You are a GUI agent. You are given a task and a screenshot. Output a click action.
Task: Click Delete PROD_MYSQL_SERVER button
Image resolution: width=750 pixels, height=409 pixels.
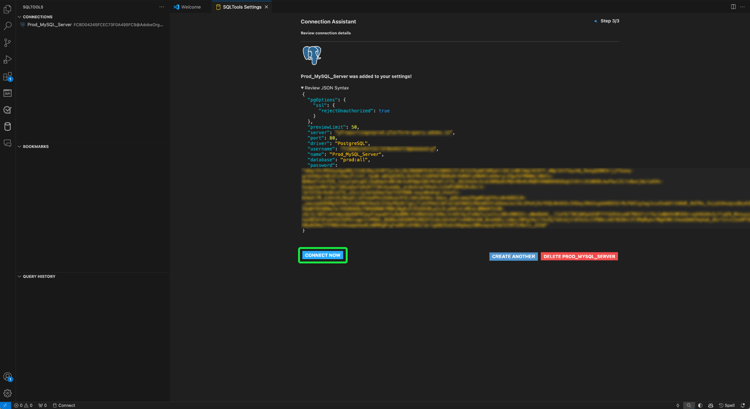coord(579,256)
